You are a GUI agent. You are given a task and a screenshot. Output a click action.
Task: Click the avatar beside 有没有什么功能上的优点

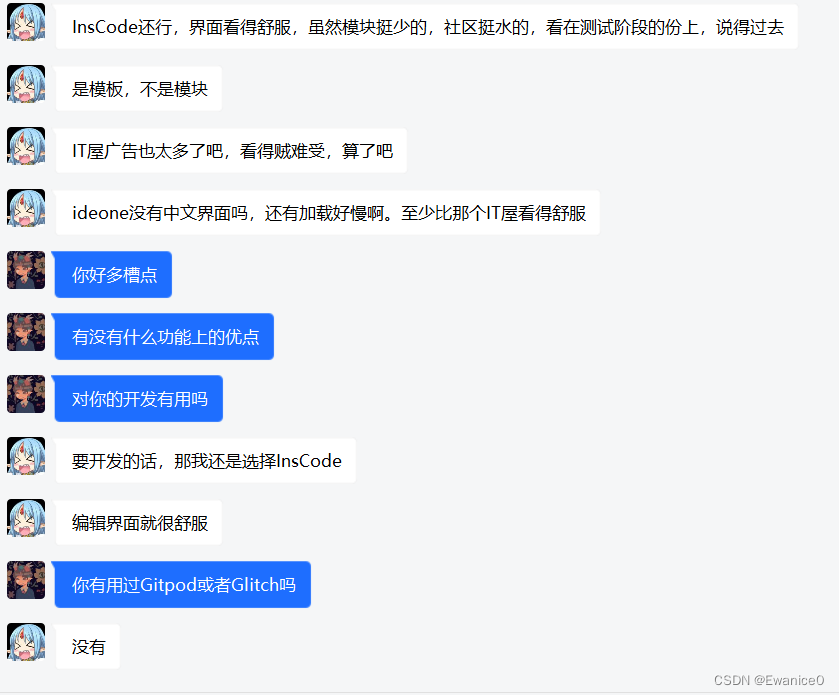pyautogui.click(x=26, y=332)
